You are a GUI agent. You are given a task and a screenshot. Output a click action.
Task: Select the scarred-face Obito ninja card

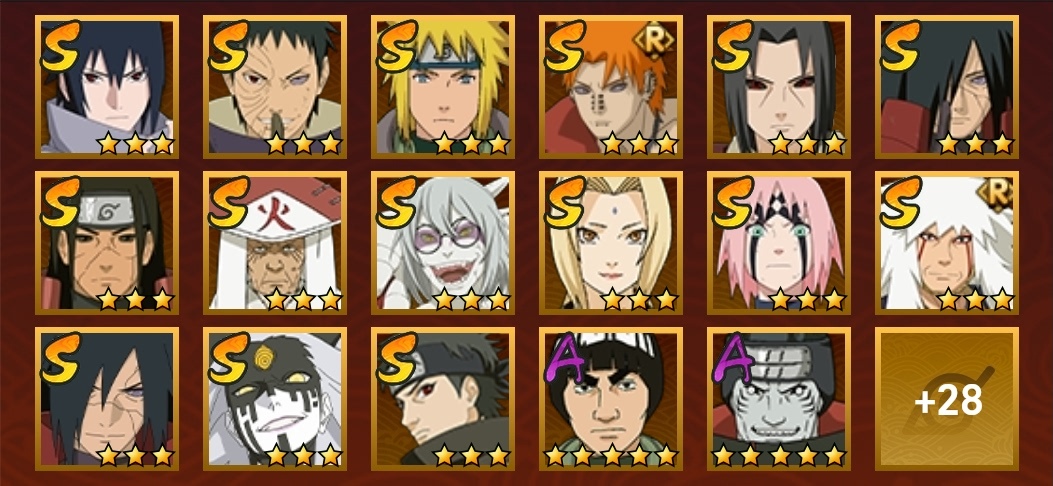coord(275,87)
